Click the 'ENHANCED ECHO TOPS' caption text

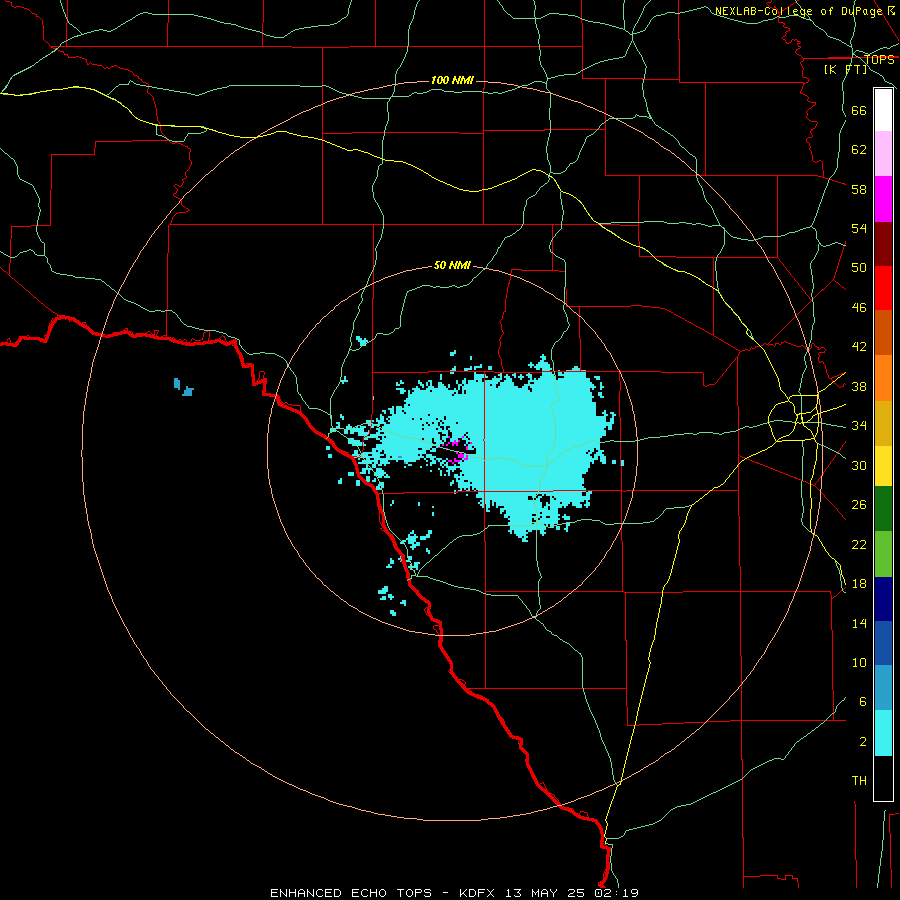tap(351, 893)
